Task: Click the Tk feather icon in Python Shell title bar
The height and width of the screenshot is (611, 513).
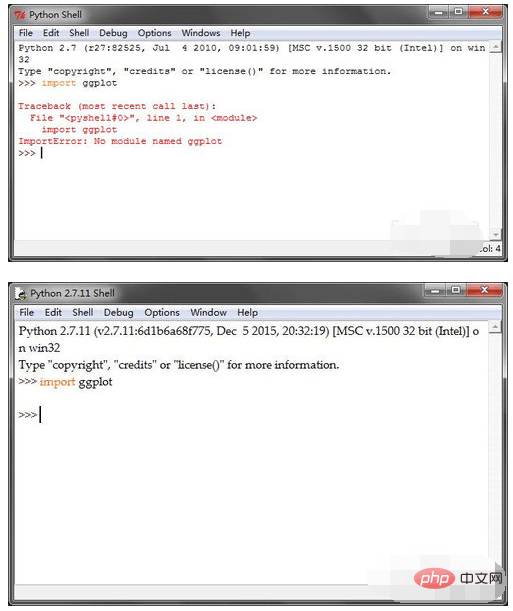Action: (20, 15)
